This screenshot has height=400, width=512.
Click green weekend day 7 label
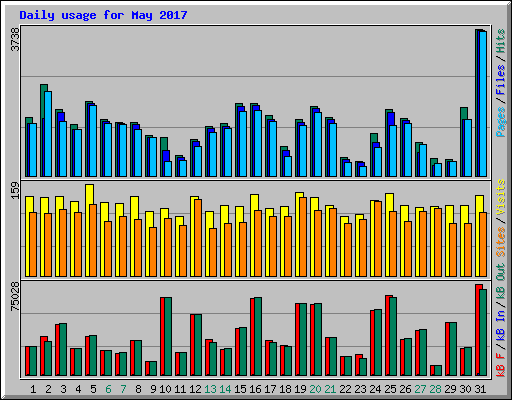[123, 389]
